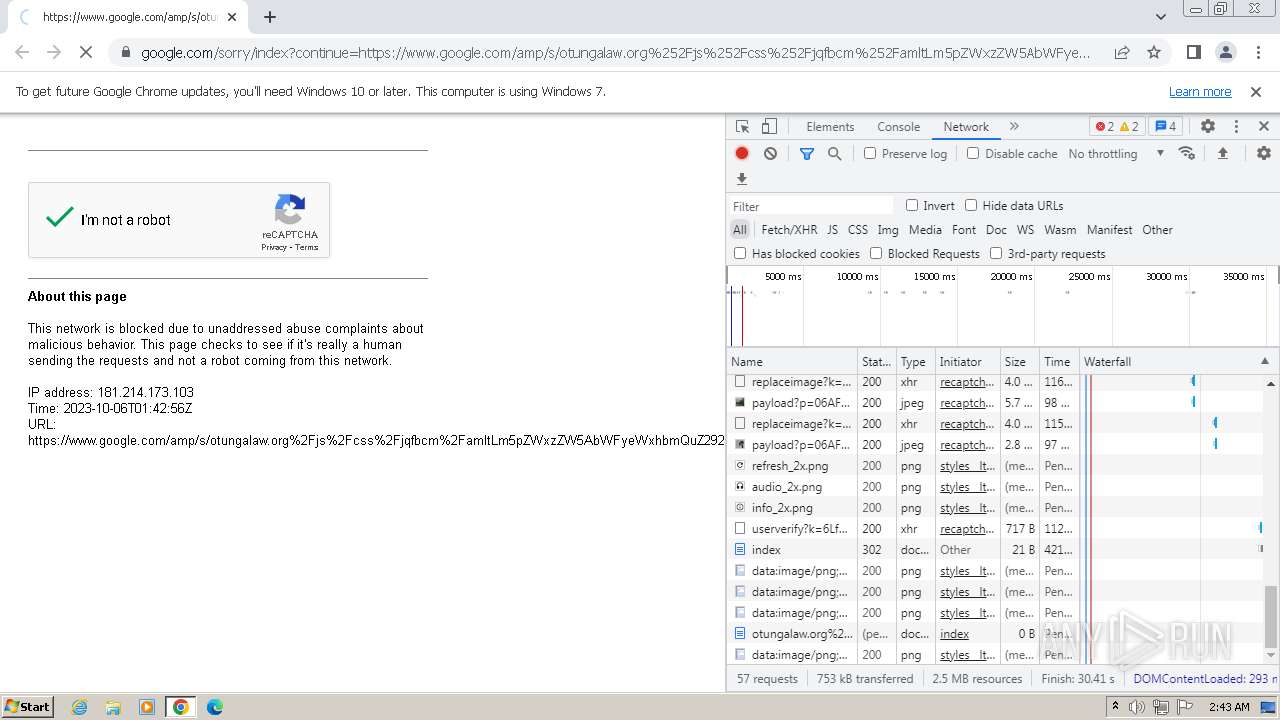Screen dimensions: 1280x720
Task: Check Blocked Requests checkbox
Action: 876,253
